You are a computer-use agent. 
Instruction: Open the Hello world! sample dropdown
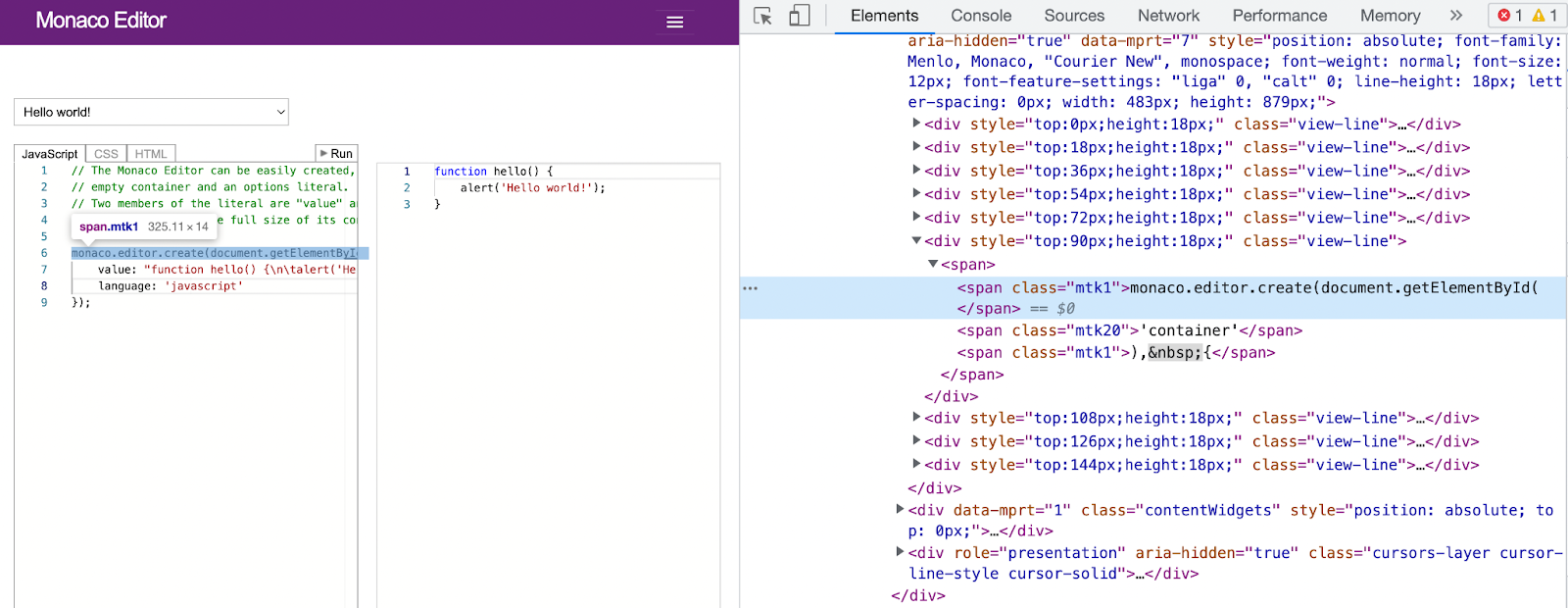click(x=151, y=112)
